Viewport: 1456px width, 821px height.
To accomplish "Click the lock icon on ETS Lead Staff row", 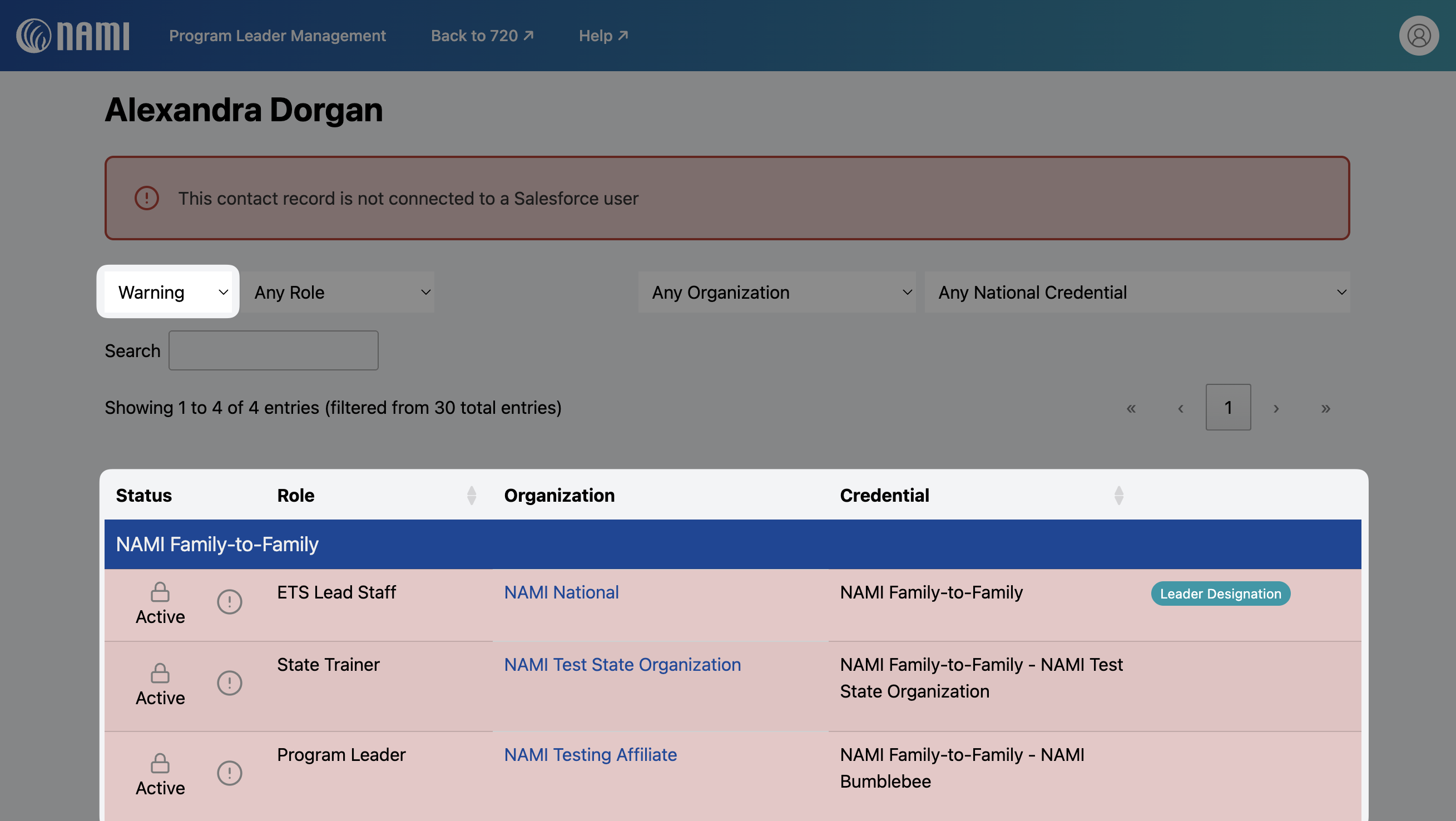I will pyautogui.click(x=160, y=592).
